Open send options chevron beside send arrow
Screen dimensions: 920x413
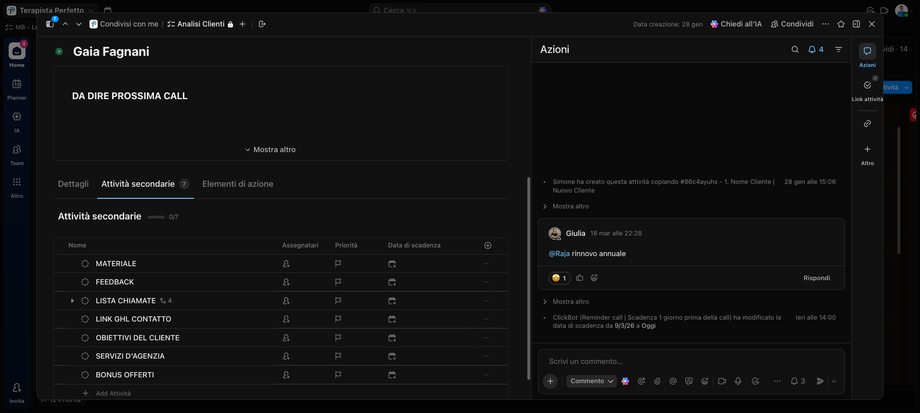pyautogui.click(x=833, y=381)
